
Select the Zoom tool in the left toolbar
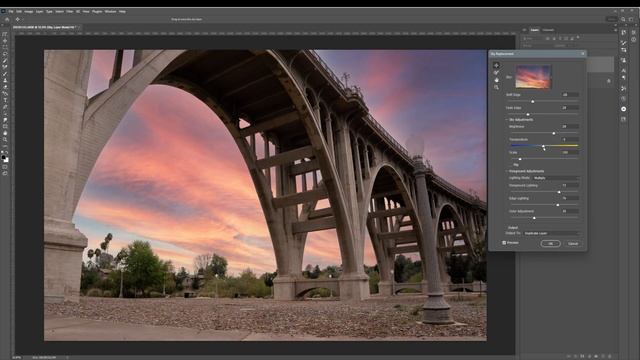click(x=5, y=140)
